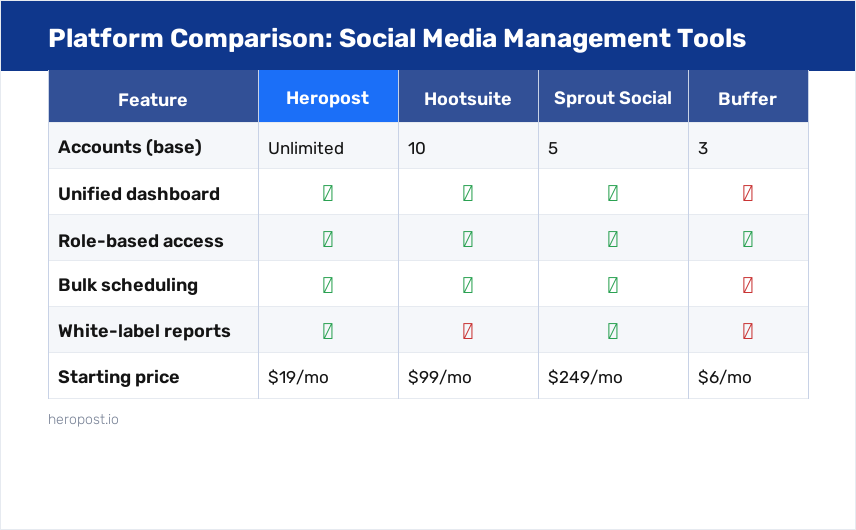The image size is (856, 530).
Task: Click the Unified dashboard row label
Action: click(139, 194)
